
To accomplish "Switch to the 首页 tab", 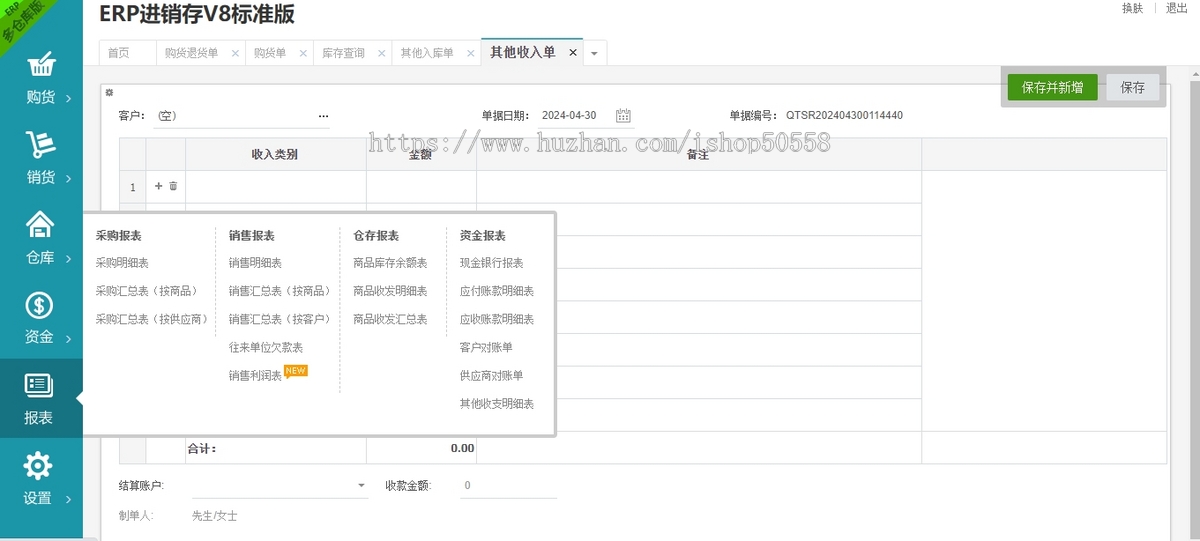I will 119,53.
